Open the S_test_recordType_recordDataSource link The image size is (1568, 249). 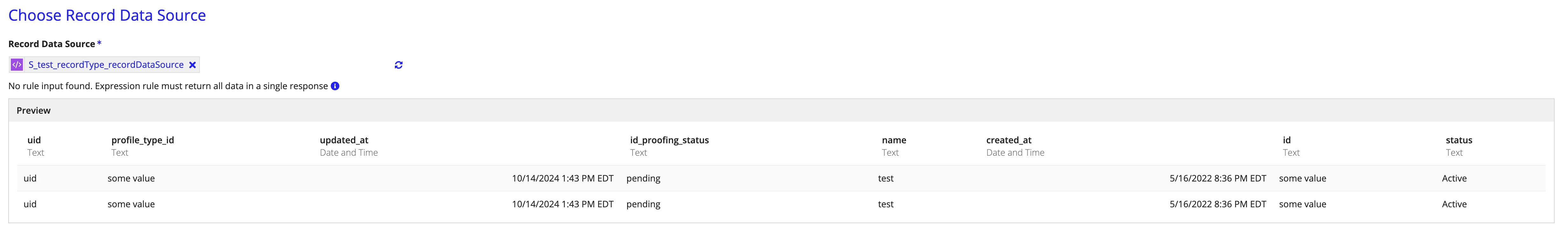tap(106, 65)
